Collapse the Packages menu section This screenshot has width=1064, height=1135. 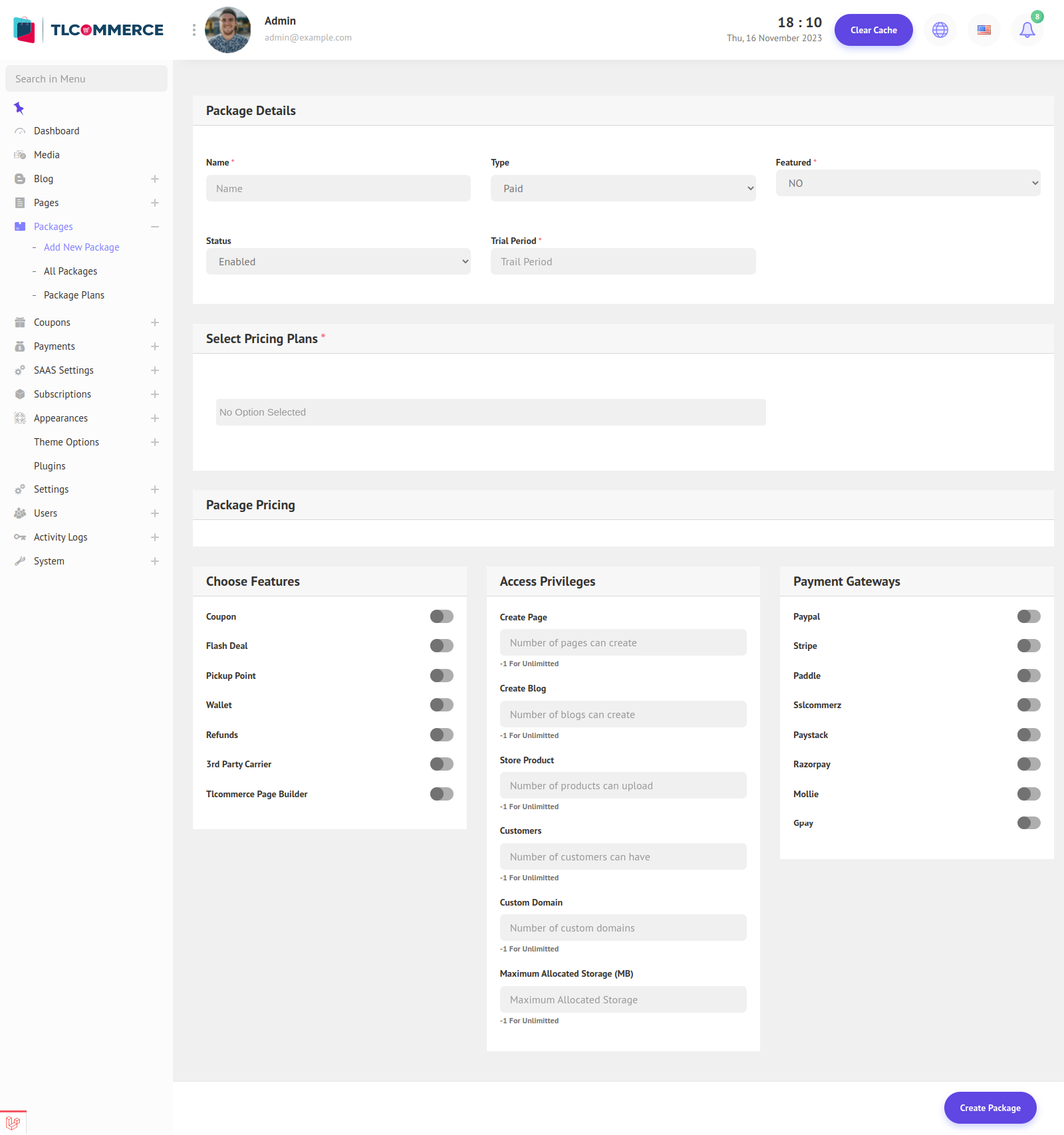point(155,227)
